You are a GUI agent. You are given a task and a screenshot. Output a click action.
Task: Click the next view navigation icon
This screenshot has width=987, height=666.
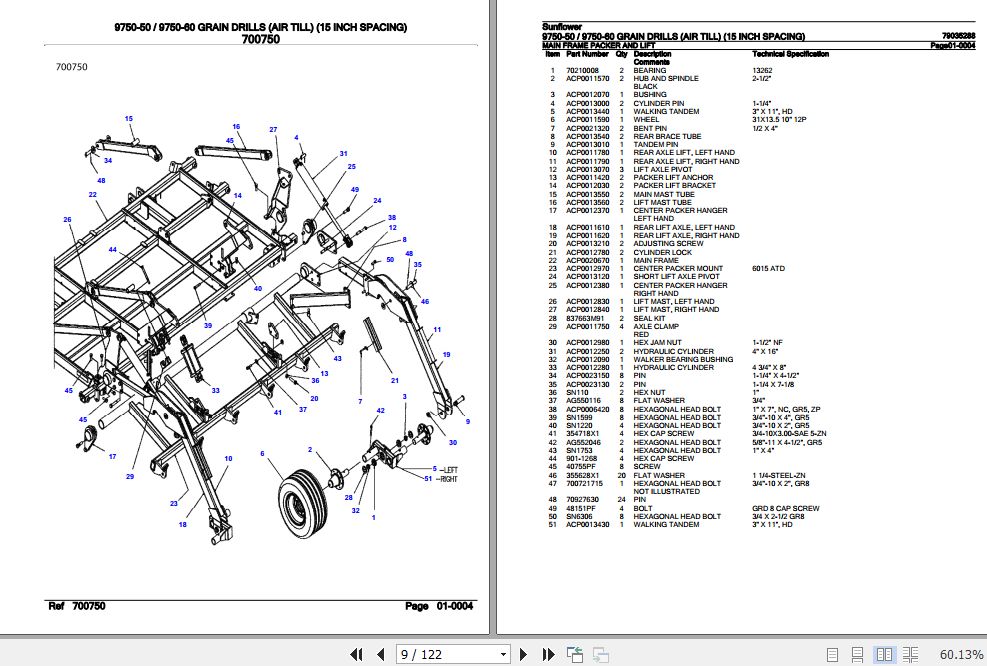pyautogui.click(x=601, y=655)
